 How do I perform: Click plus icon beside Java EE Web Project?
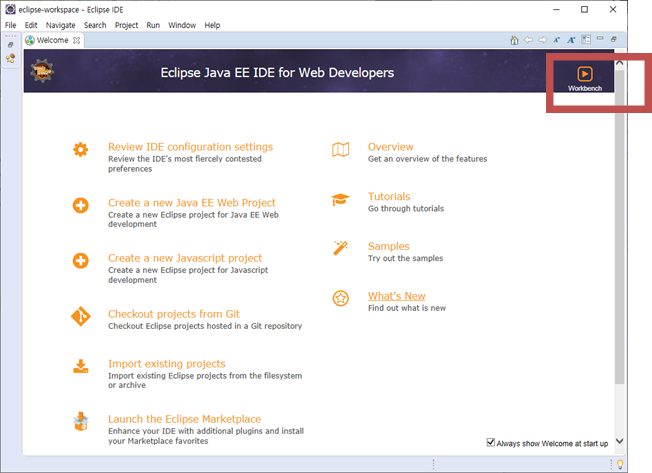pyautogui.click(x=81, y=205)
